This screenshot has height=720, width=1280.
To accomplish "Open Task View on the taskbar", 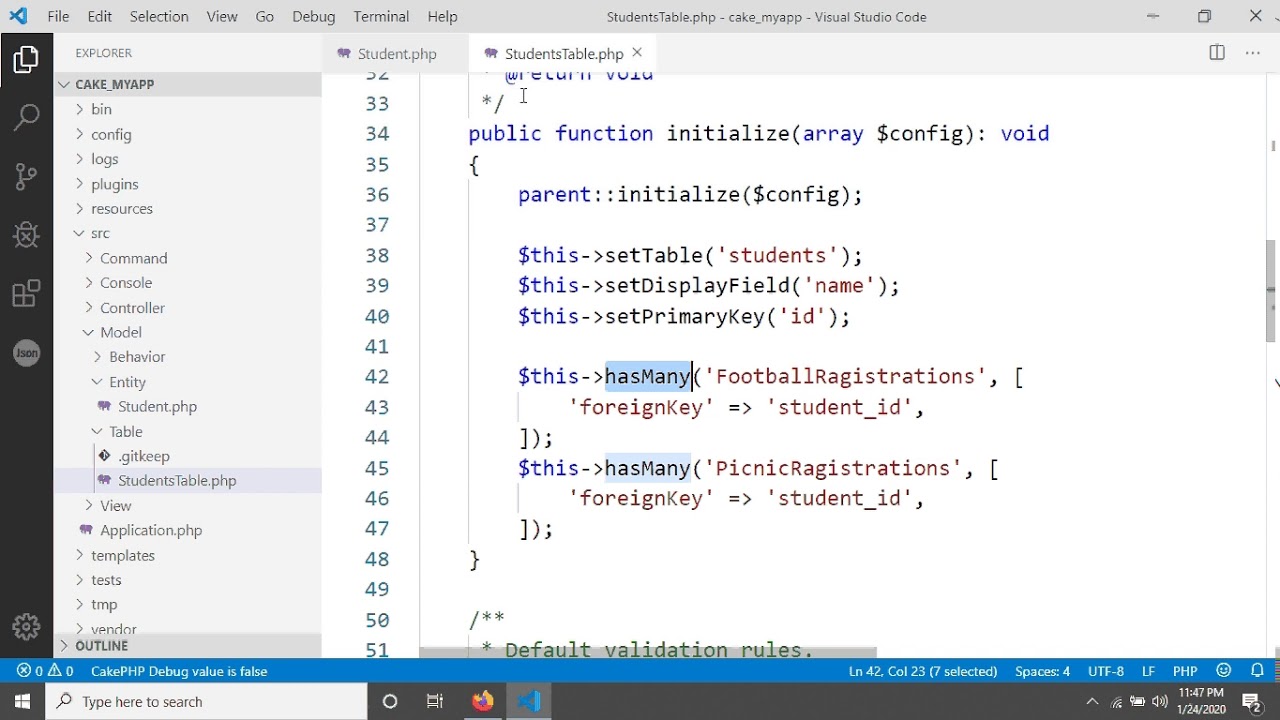I will tap(435, 701).
